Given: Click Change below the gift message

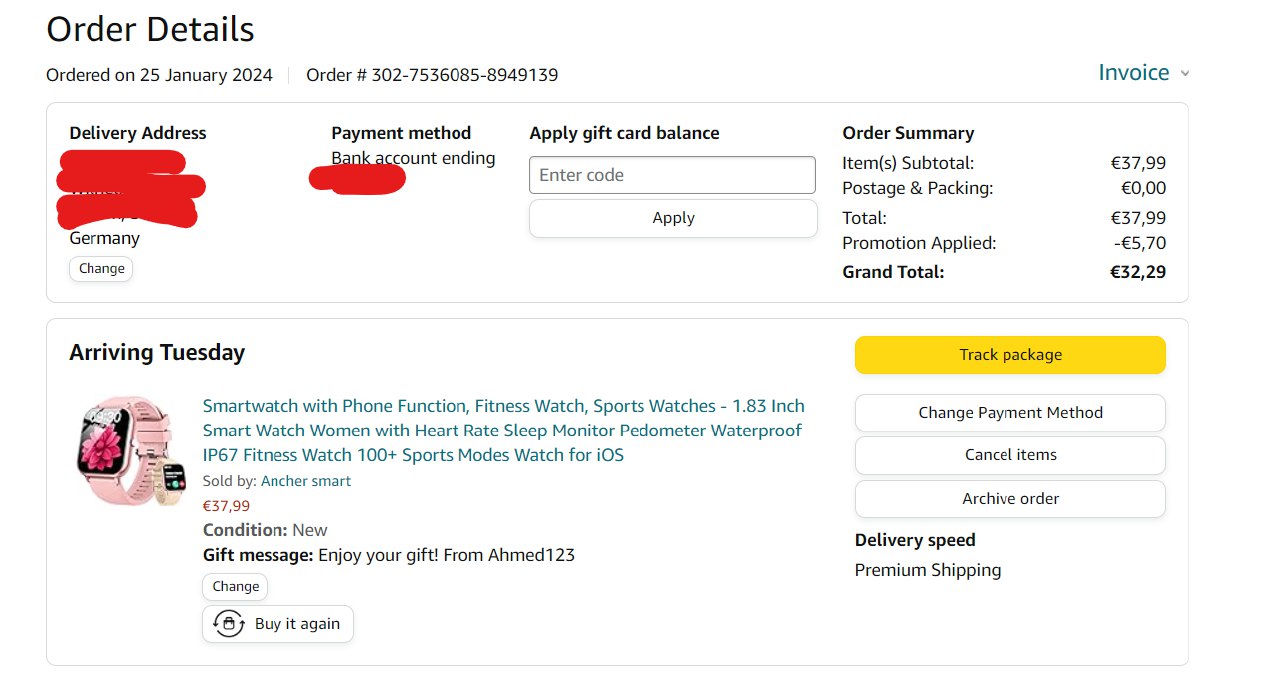Looking at the screenshot, I should click(236, 587).
